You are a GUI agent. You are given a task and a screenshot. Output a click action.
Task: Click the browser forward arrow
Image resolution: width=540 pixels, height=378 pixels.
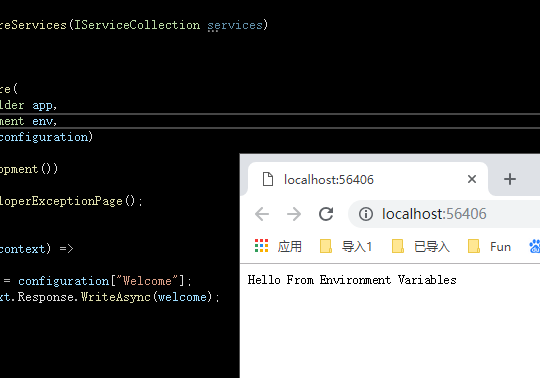coord(294,214)
